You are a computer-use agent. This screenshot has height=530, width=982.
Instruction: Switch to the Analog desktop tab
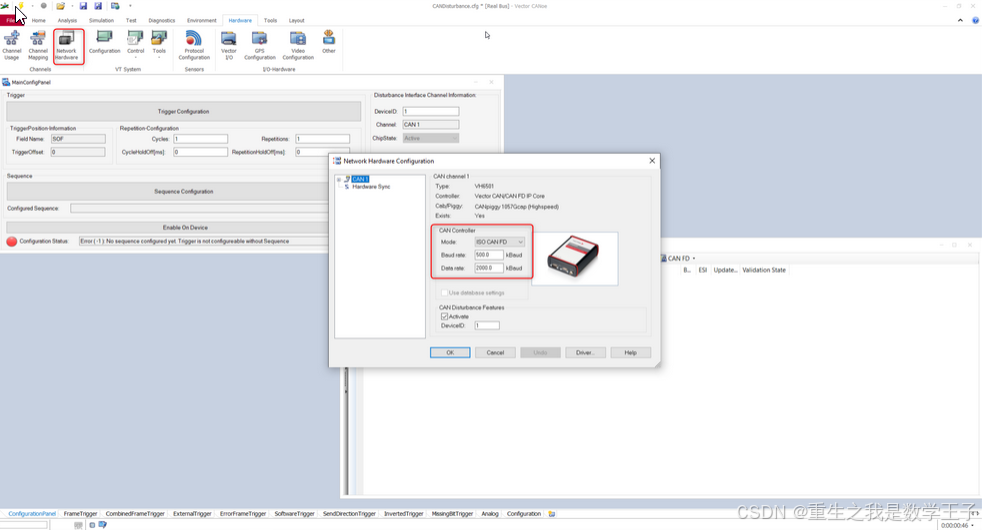(490, 514)
